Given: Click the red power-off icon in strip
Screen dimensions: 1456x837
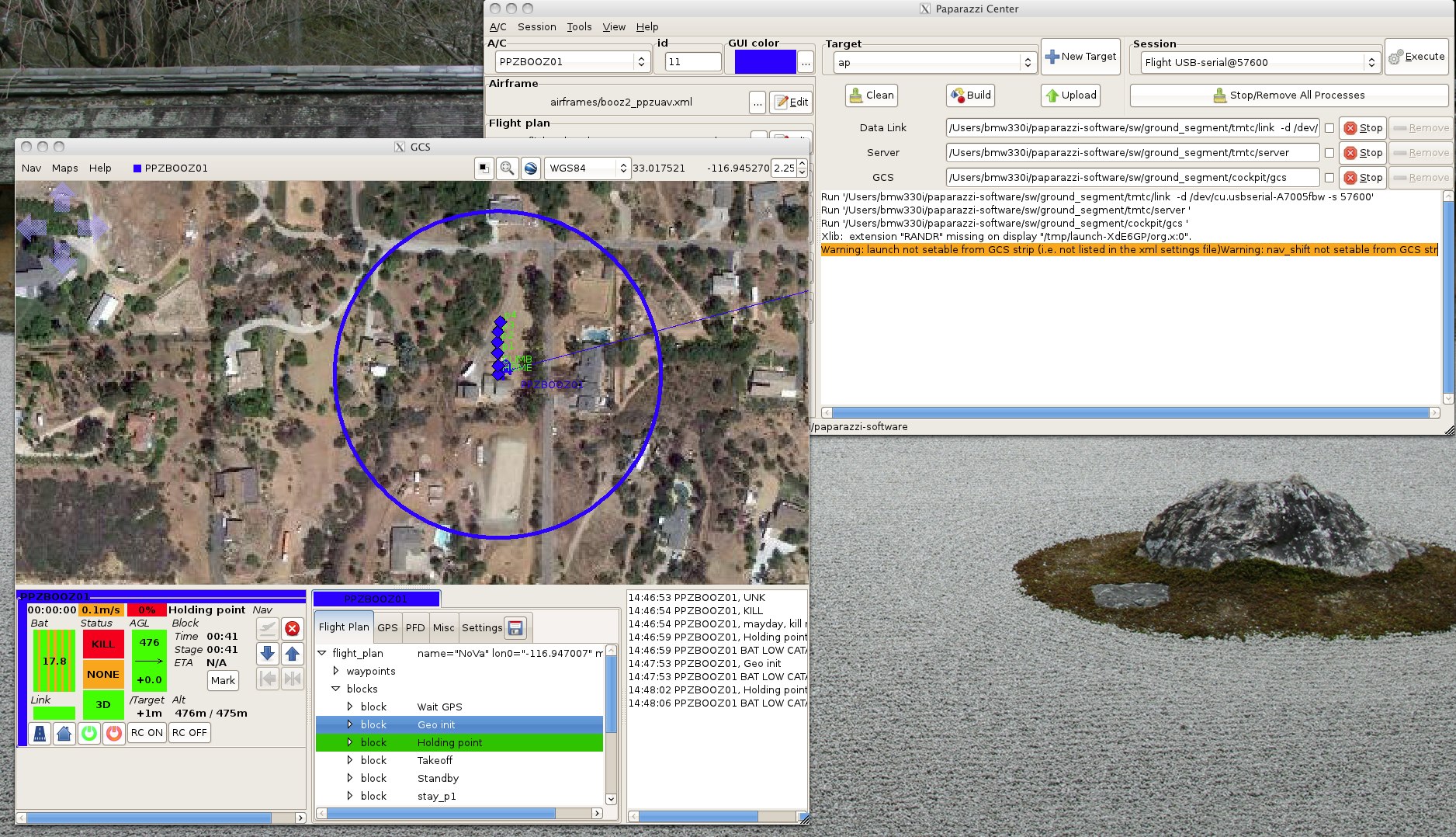Looking at the screenshot, I should 114,733.
